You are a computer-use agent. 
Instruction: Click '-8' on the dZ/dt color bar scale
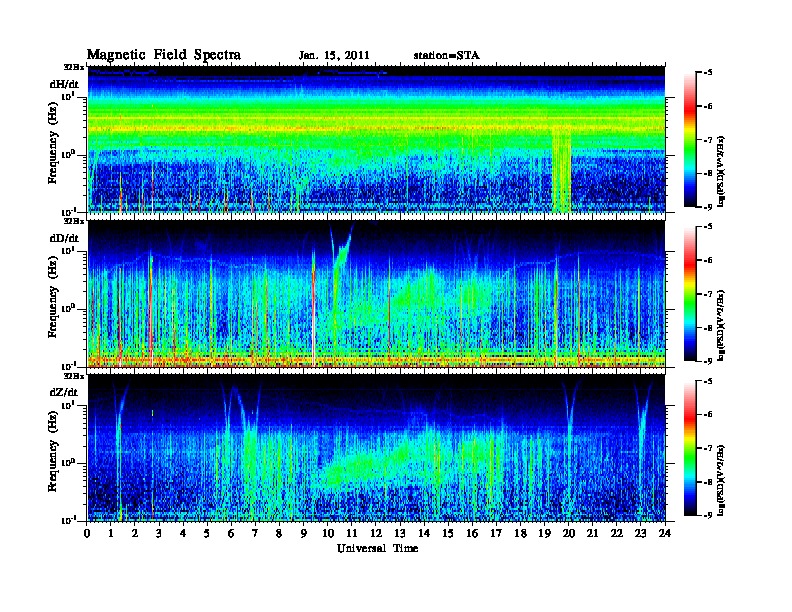click(708, 482)
